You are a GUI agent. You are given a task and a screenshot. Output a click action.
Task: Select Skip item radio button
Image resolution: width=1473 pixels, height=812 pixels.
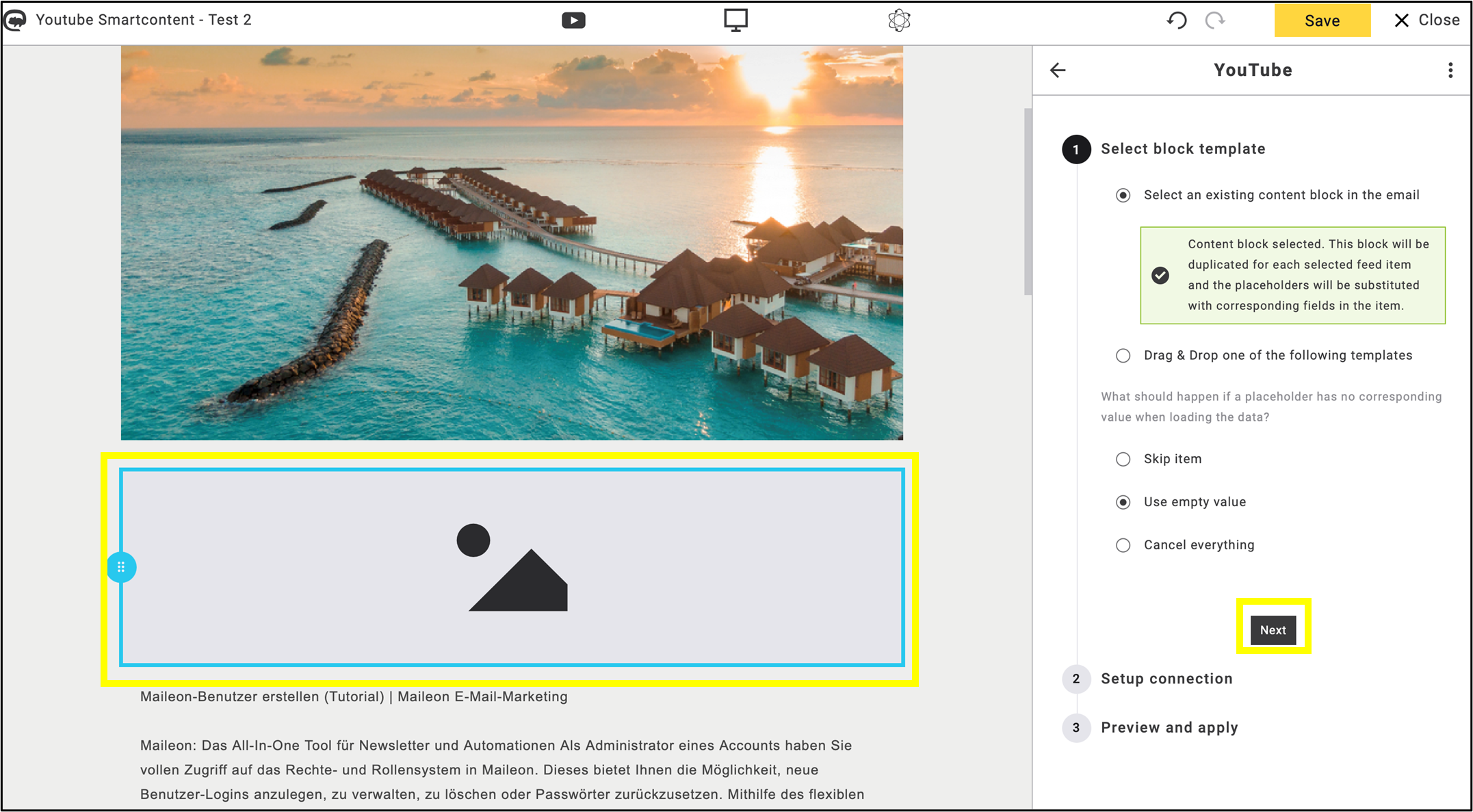pyautogui.click(x=1123, y=459)
